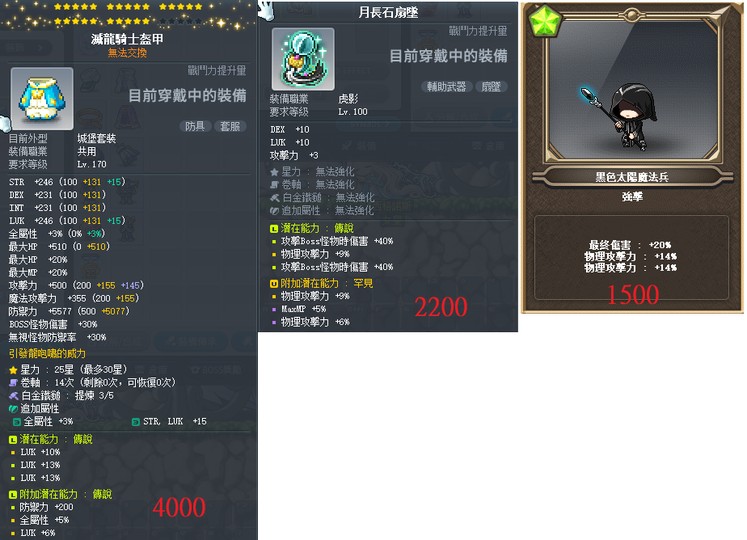Viewport: 747px width, 540px height.
Task: Click the 黑色太陽魔法兵 name banner
Action: [632, 177]
